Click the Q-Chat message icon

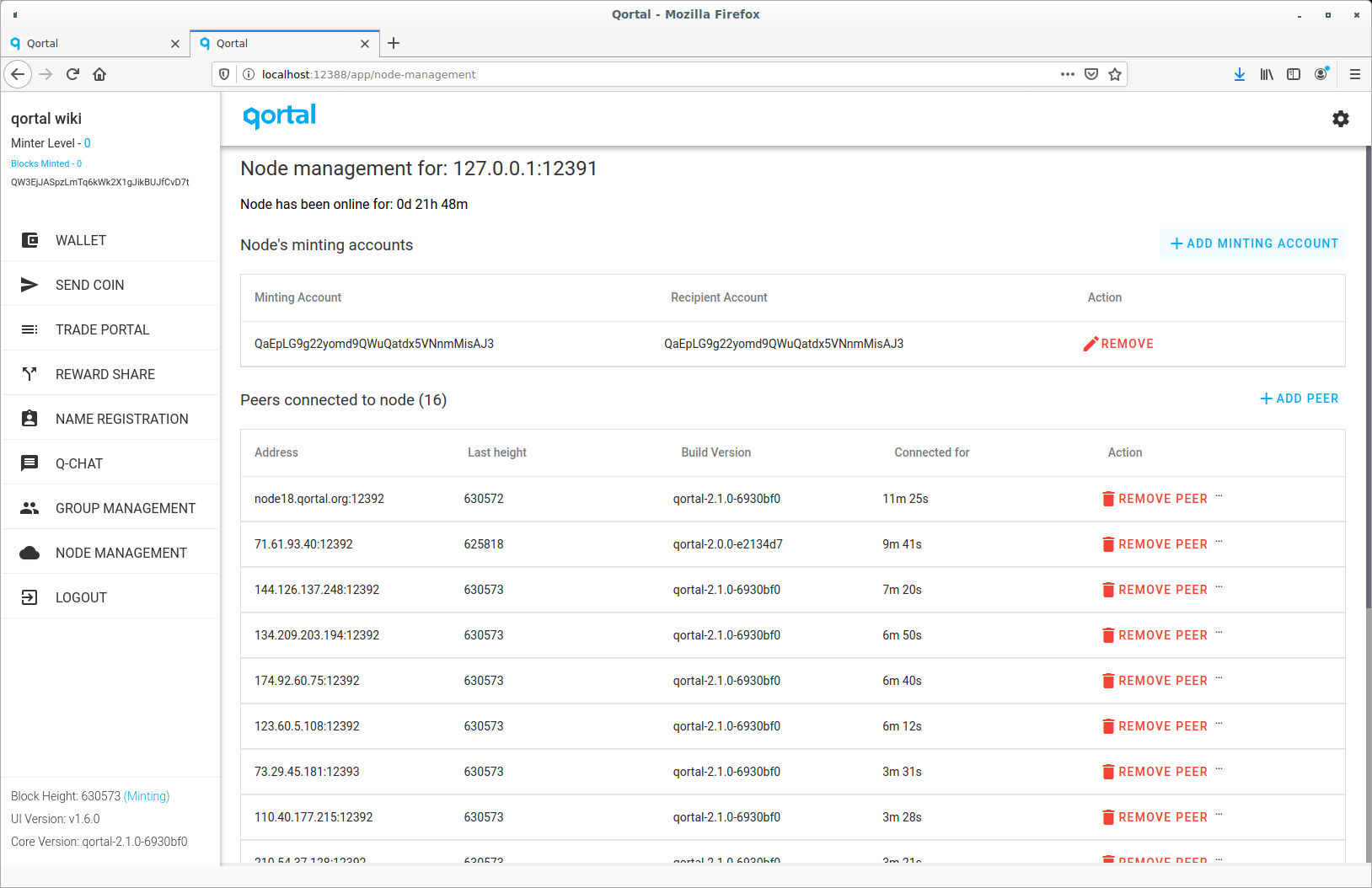coord(29,463)
